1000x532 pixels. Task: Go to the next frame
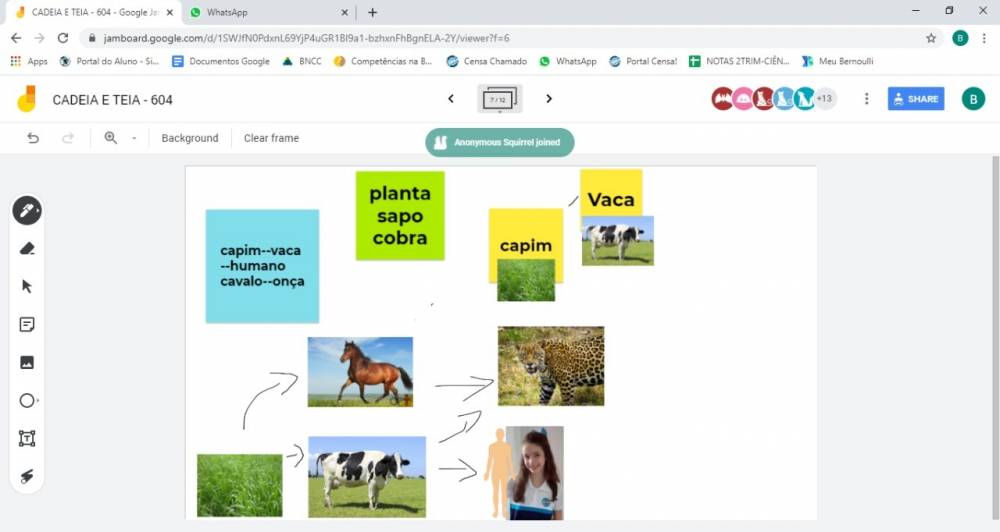pos(549,99)
